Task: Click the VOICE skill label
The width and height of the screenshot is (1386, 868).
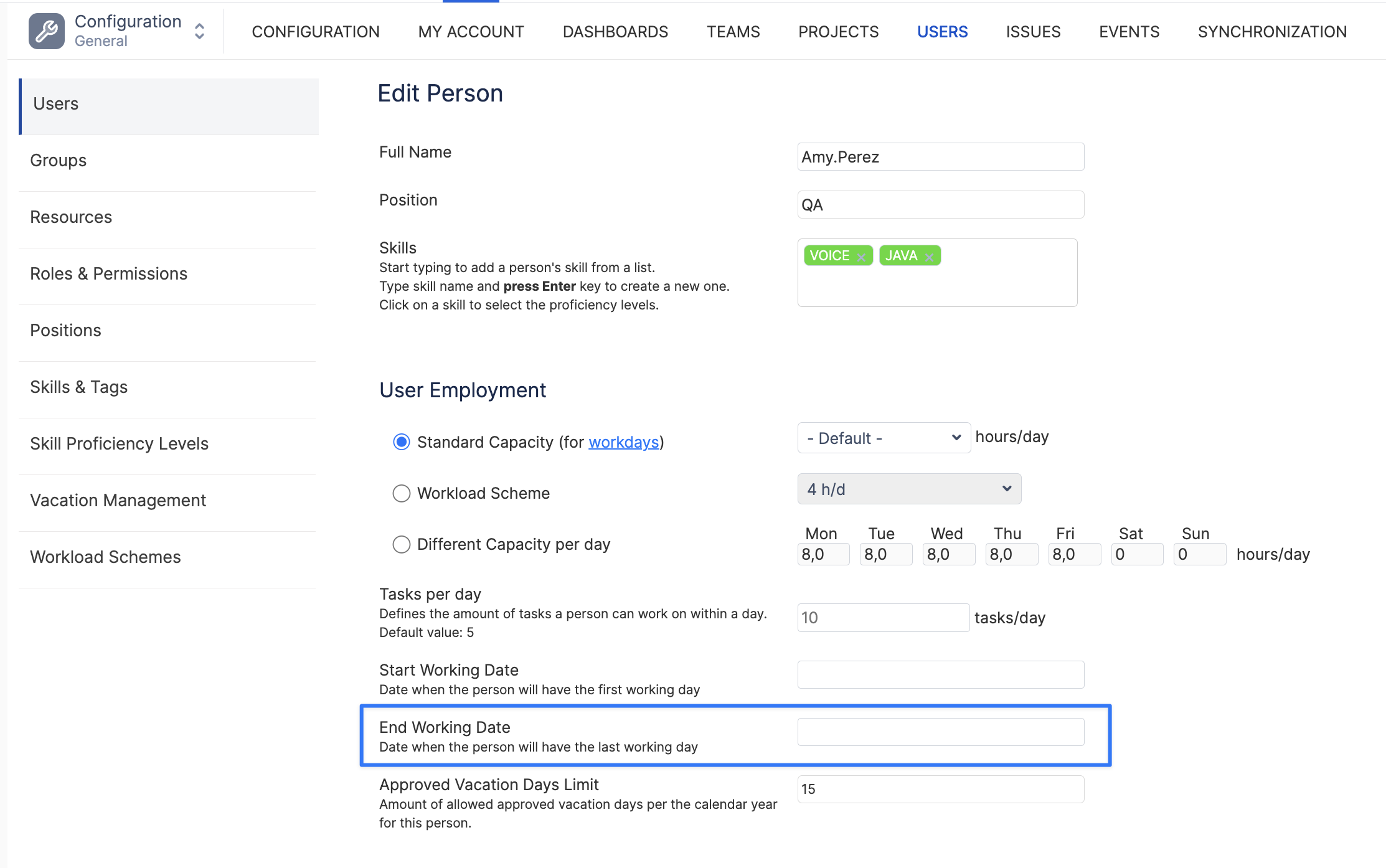Action: click(829, 255)
